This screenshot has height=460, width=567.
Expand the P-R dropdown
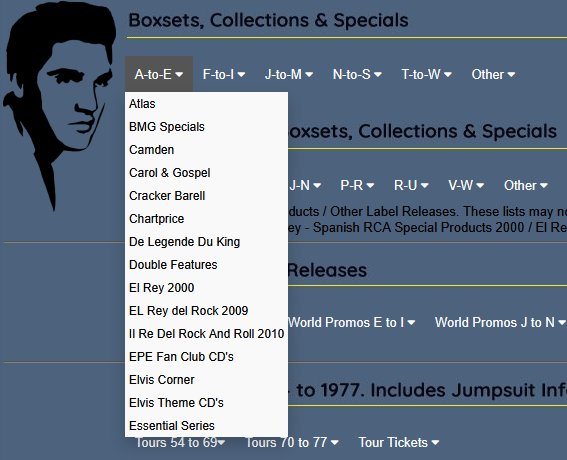coord(357,185)
